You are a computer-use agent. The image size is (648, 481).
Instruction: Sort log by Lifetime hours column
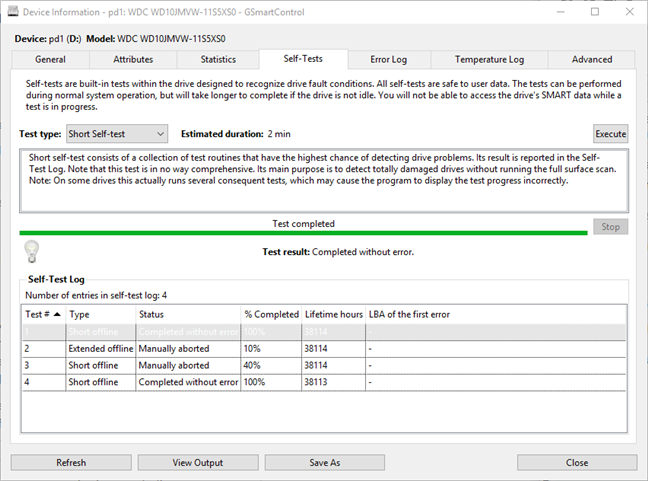pos(334,314)
